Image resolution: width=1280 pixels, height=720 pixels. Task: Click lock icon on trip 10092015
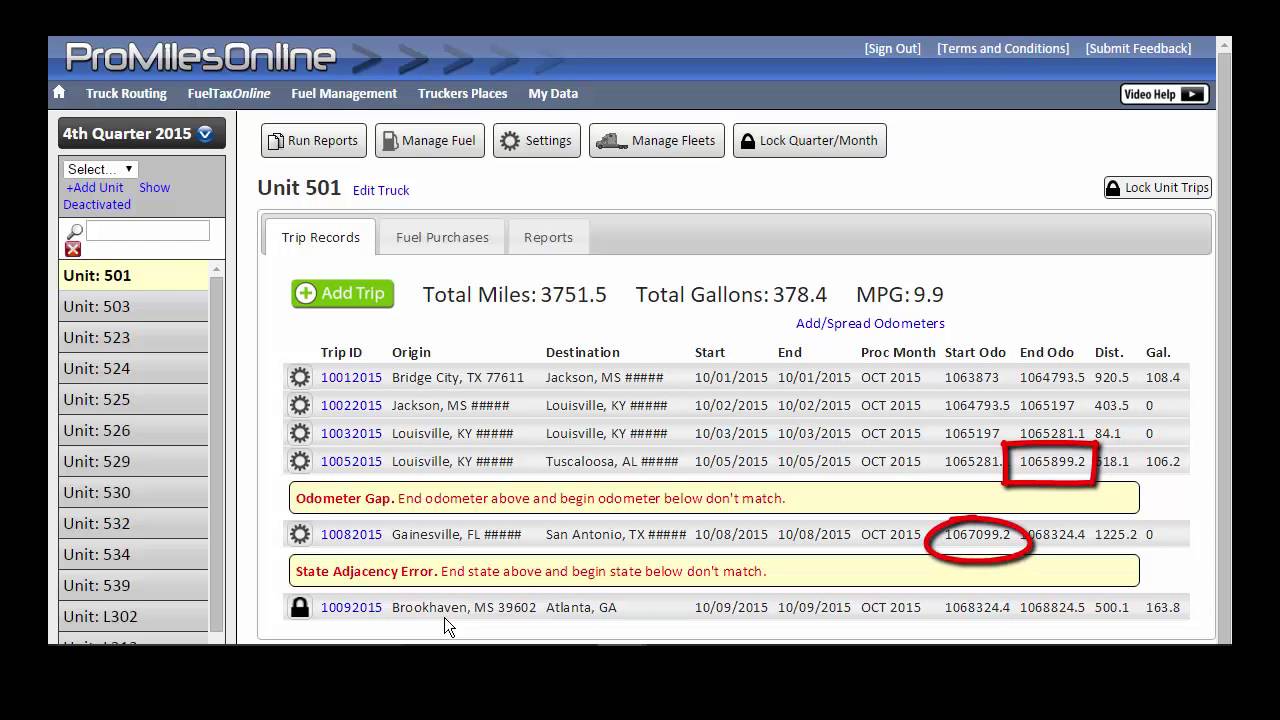[x=300, y=607]
